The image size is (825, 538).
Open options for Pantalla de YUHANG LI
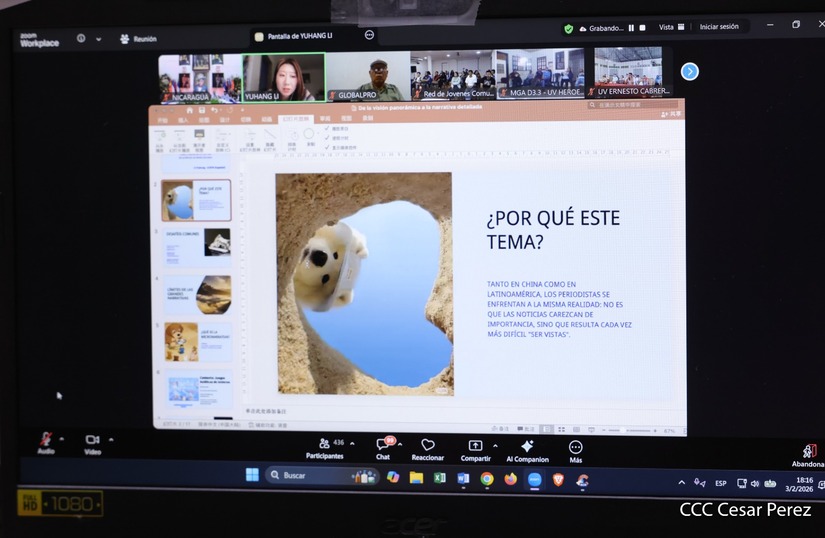[369, 35]
